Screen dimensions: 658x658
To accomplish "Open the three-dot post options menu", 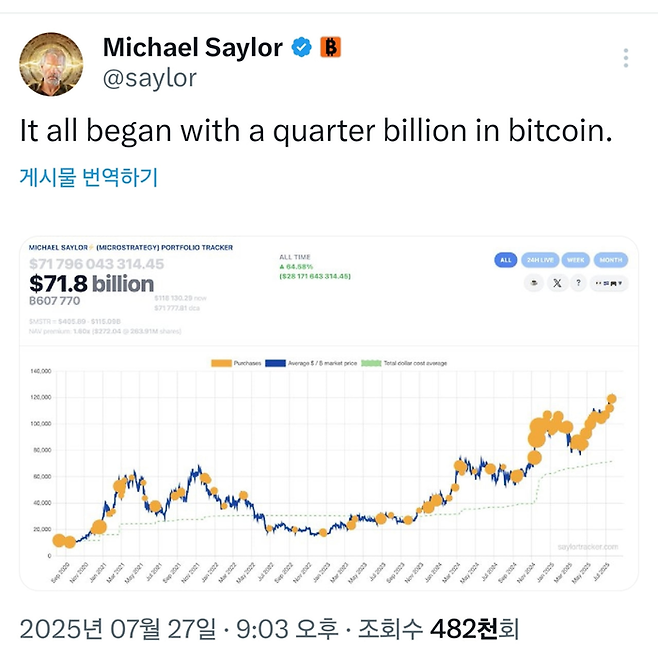I will [626, 58].
